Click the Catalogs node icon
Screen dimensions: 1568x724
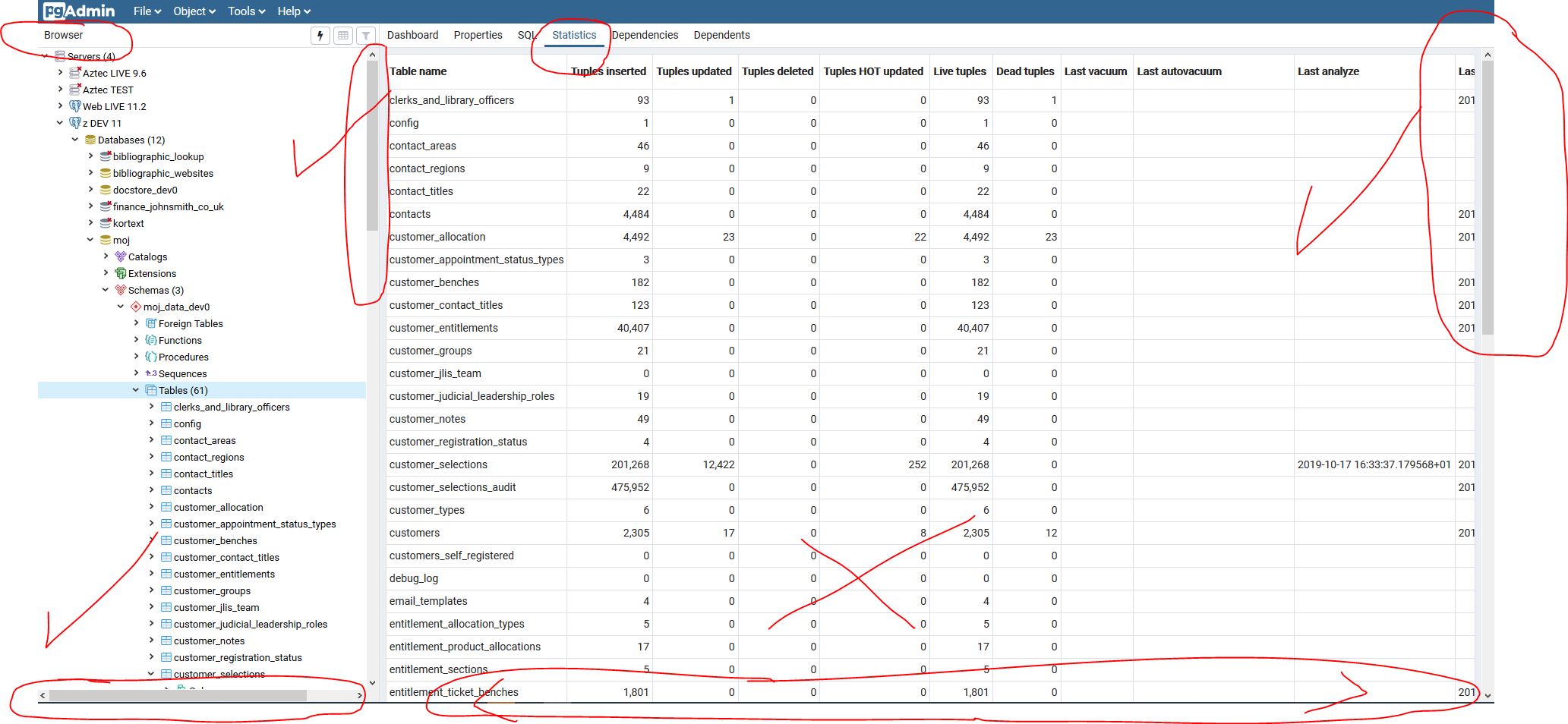121,257
